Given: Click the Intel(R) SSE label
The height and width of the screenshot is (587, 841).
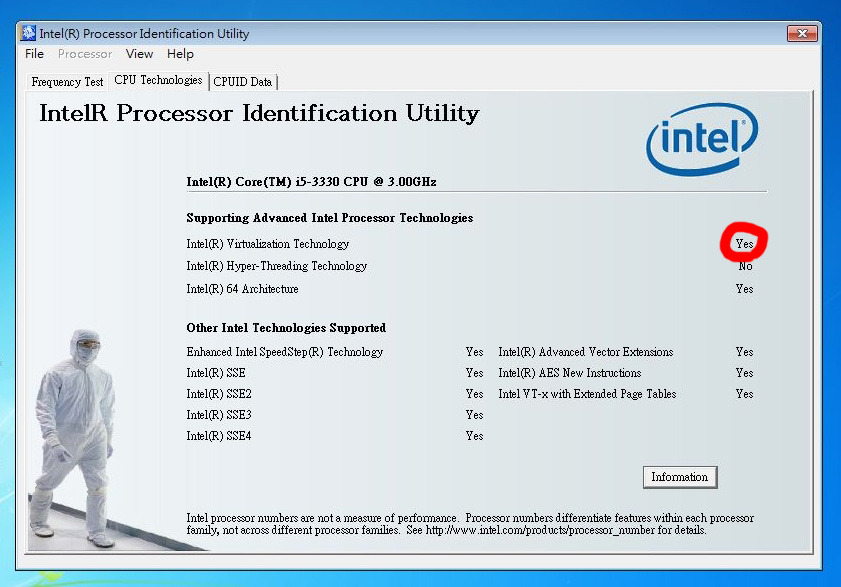Looking at the screenshot, I should pyautogui.click(x=216, y=372).
